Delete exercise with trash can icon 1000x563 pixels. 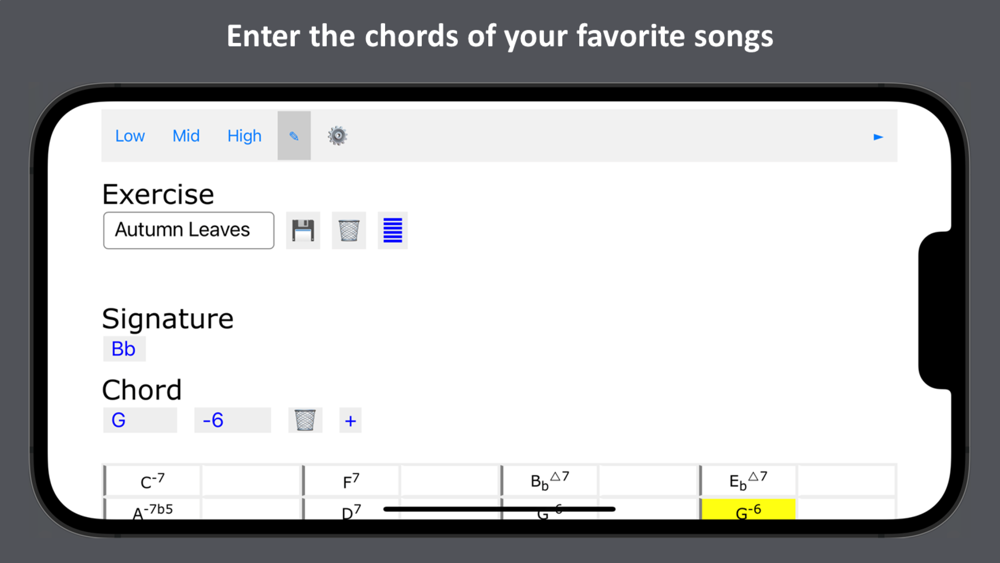349,230
